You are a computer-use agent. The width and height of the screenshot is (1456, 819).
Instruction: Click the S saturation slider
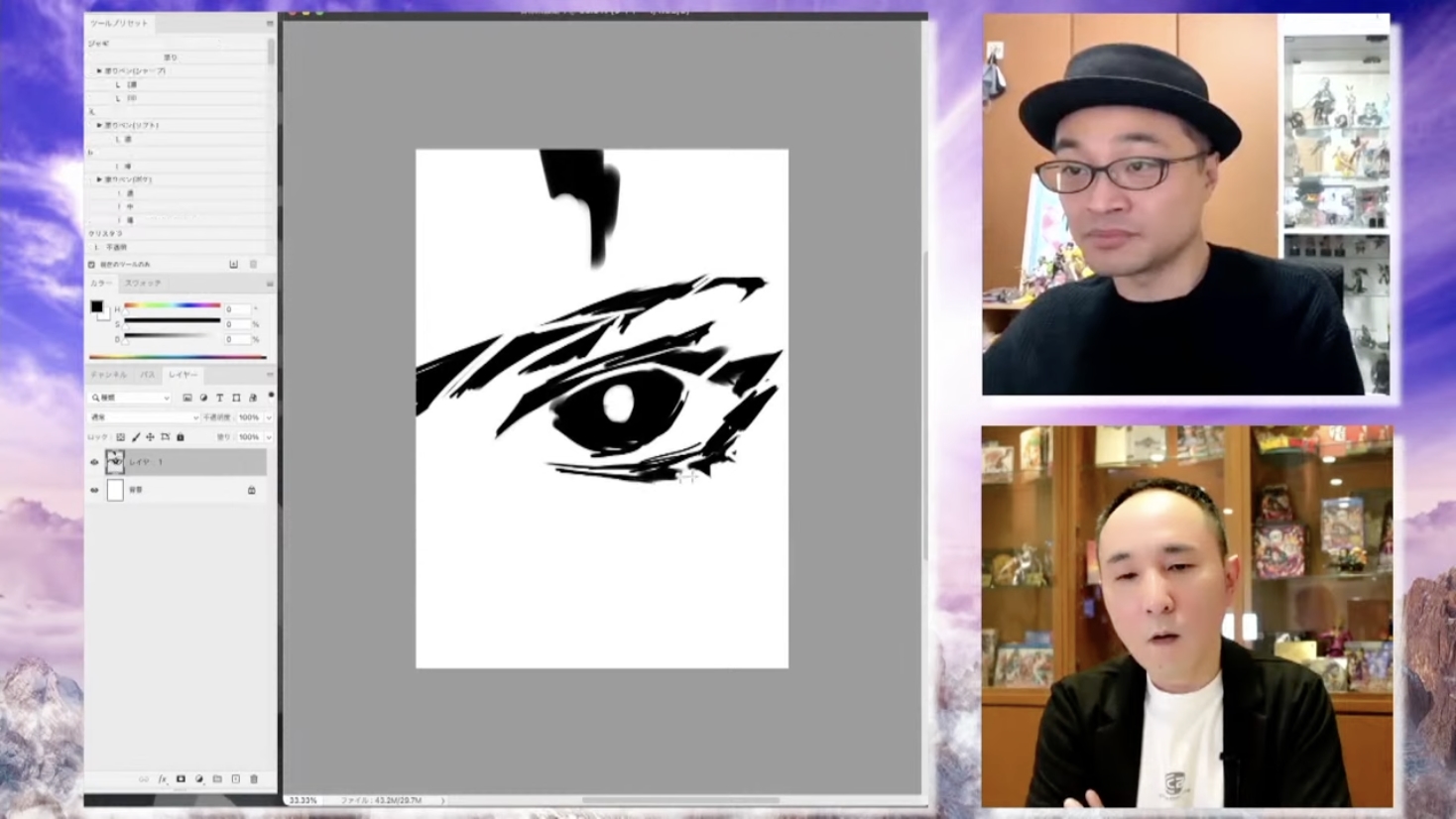pos(172,321)
